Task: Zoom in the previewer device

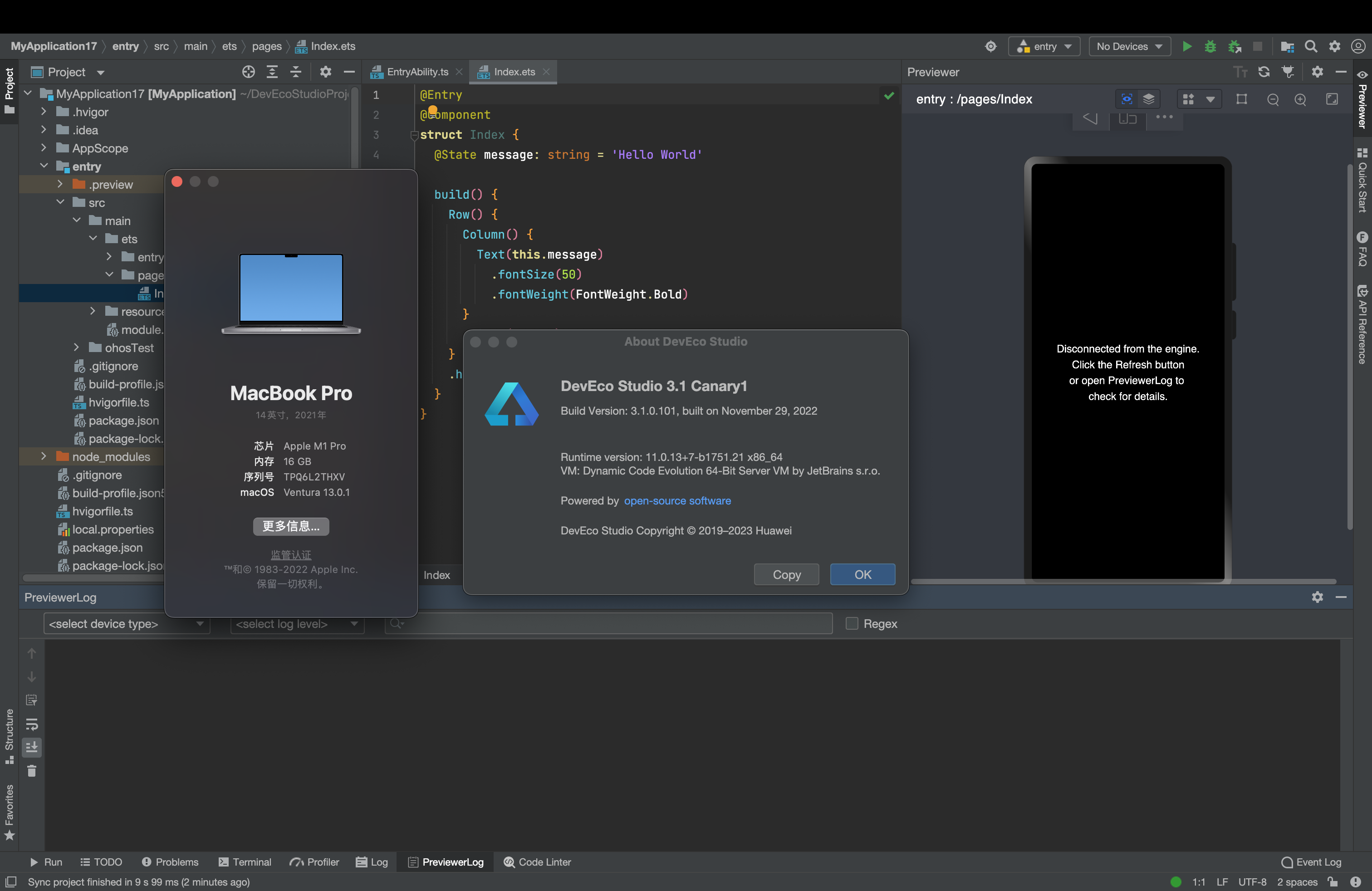Action: tap(1300, 99)
